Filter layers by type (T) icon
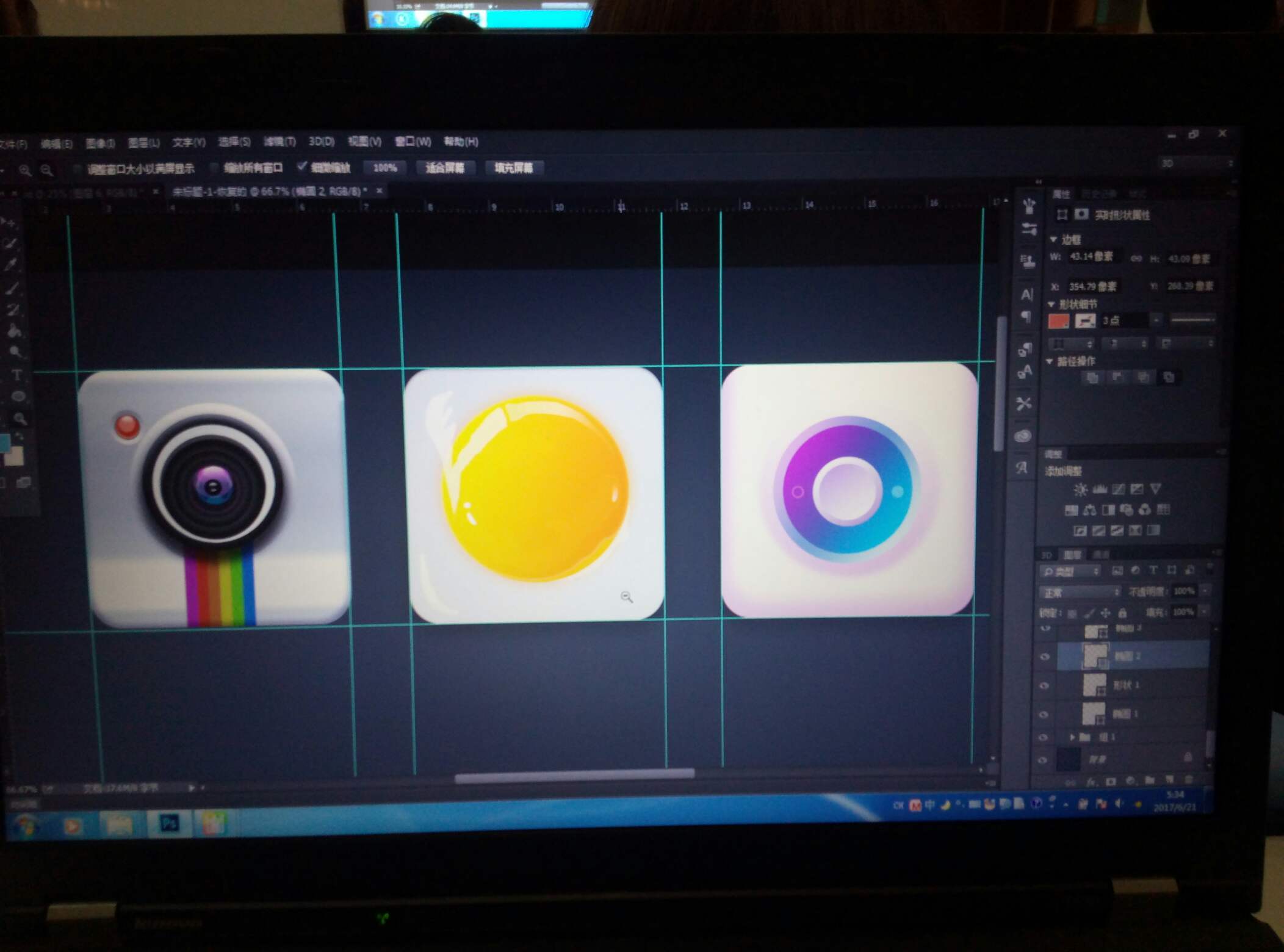 tap(1153, 570)
